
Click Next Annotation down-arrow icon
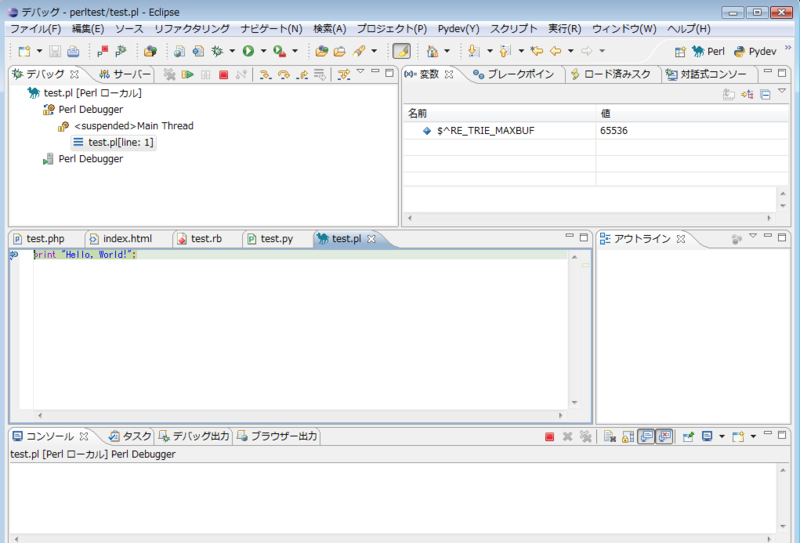(474, 51)
